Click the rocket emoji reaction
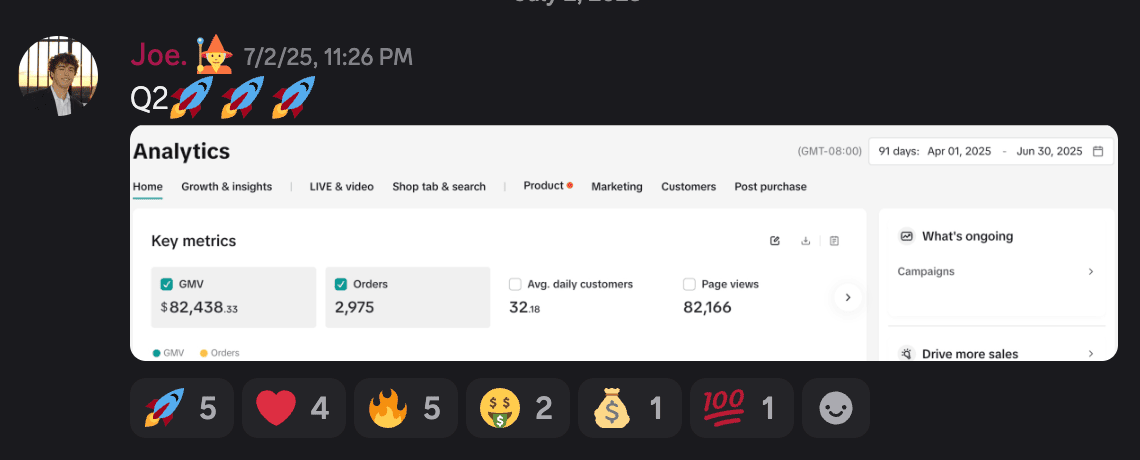This screenshot has height=460, width=1140. point(181,408)
